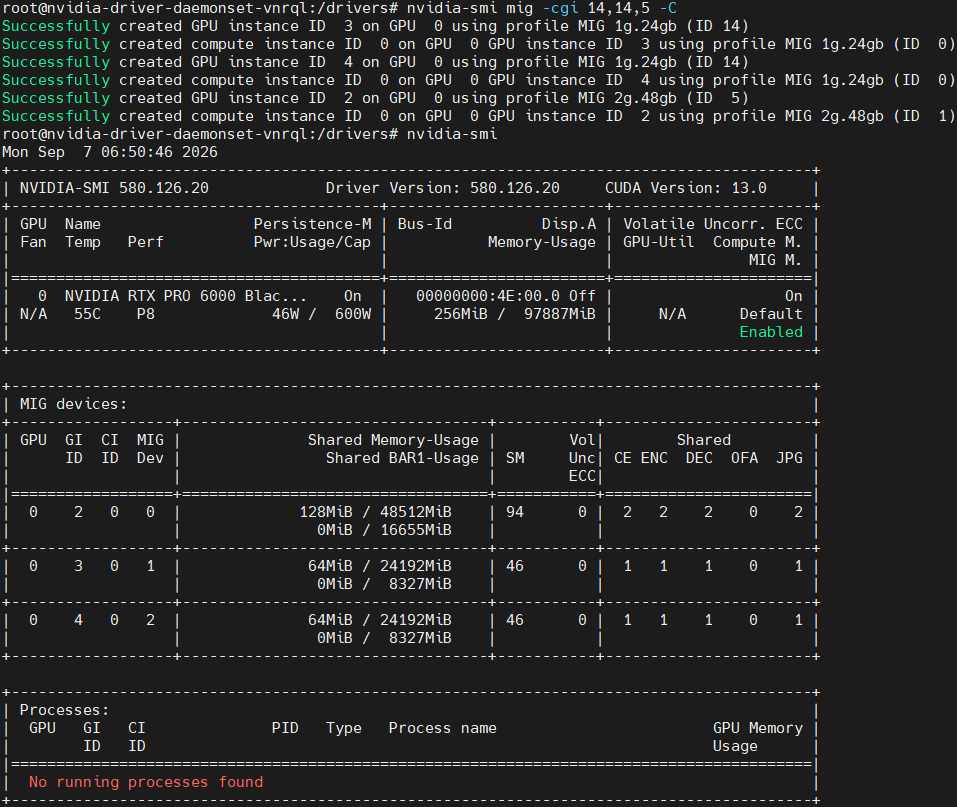Click the 'NVIDIA RTX PRO 6000 Blac...' GPU name
The image size is (957, 807).
pyautogui.click(x=186, y=296)
